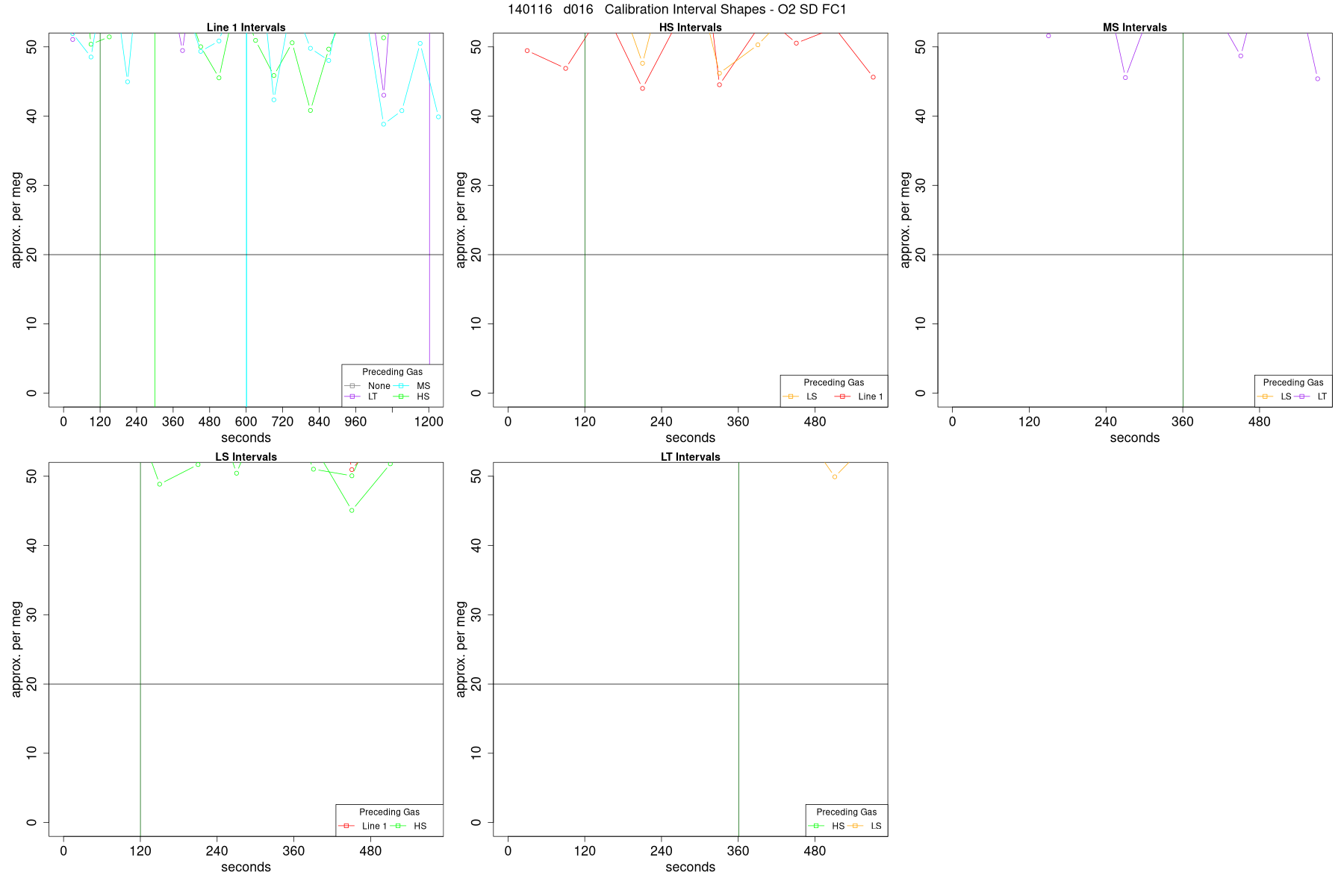Click the purple LT legend marker in Line 1 legend
The width and height of the screenshot is (1344, 896).
click(352, 396)
